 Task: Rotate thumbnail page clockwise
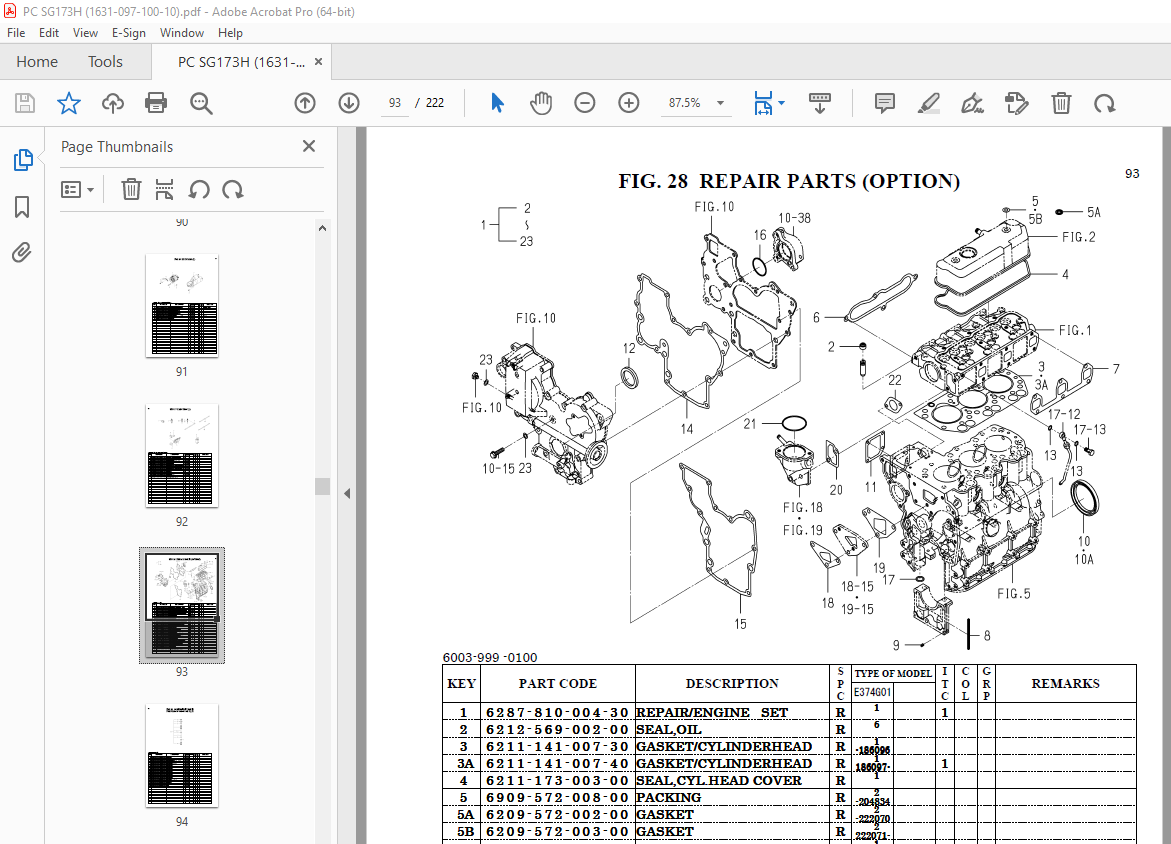pos(232,190)
